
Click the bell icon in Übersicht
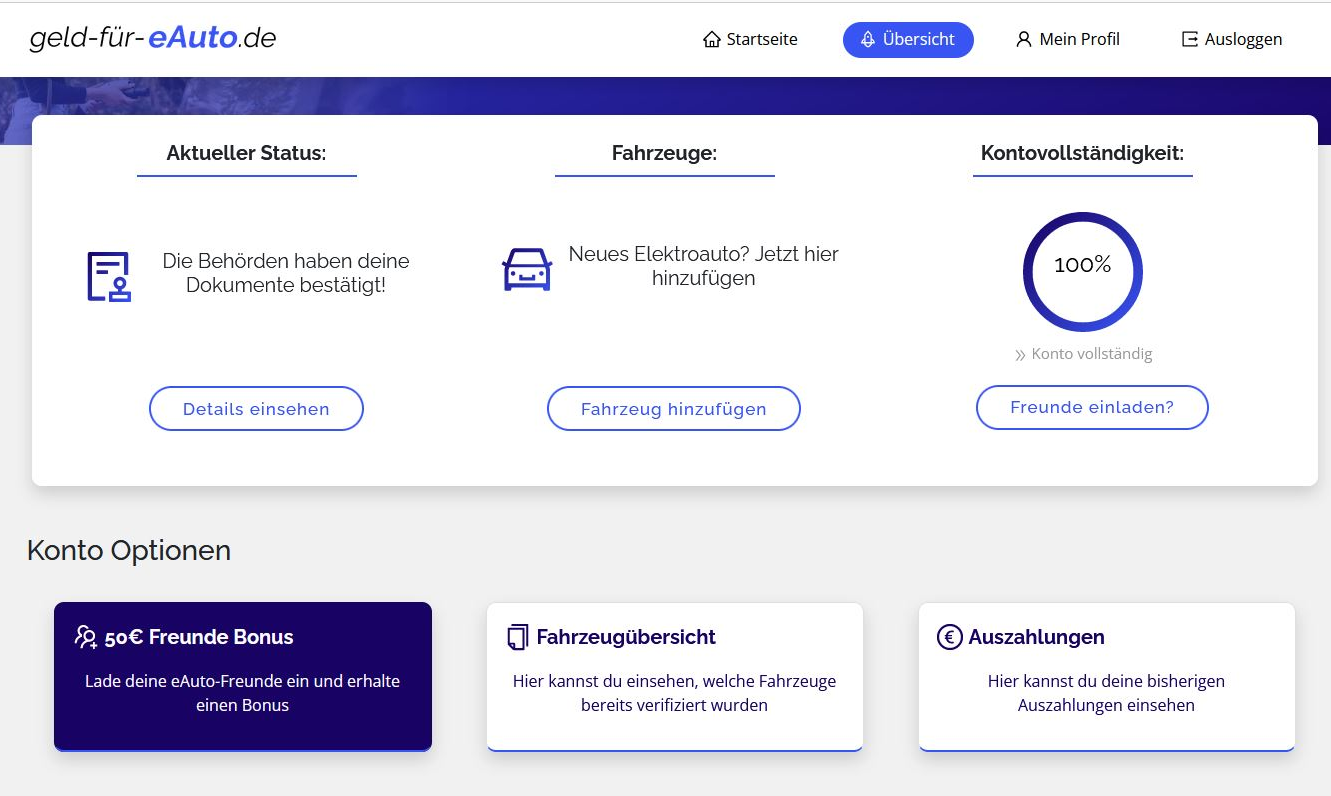point(868,40)
